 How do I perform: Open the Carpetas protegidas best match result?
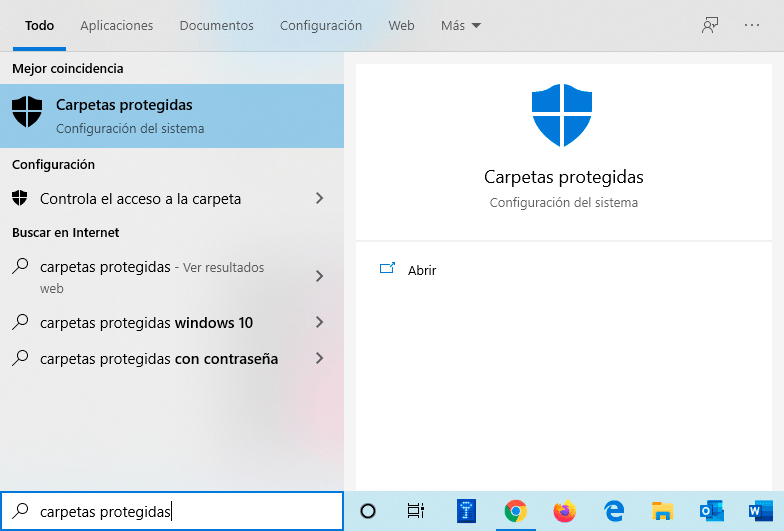click(x=172, y=116)
